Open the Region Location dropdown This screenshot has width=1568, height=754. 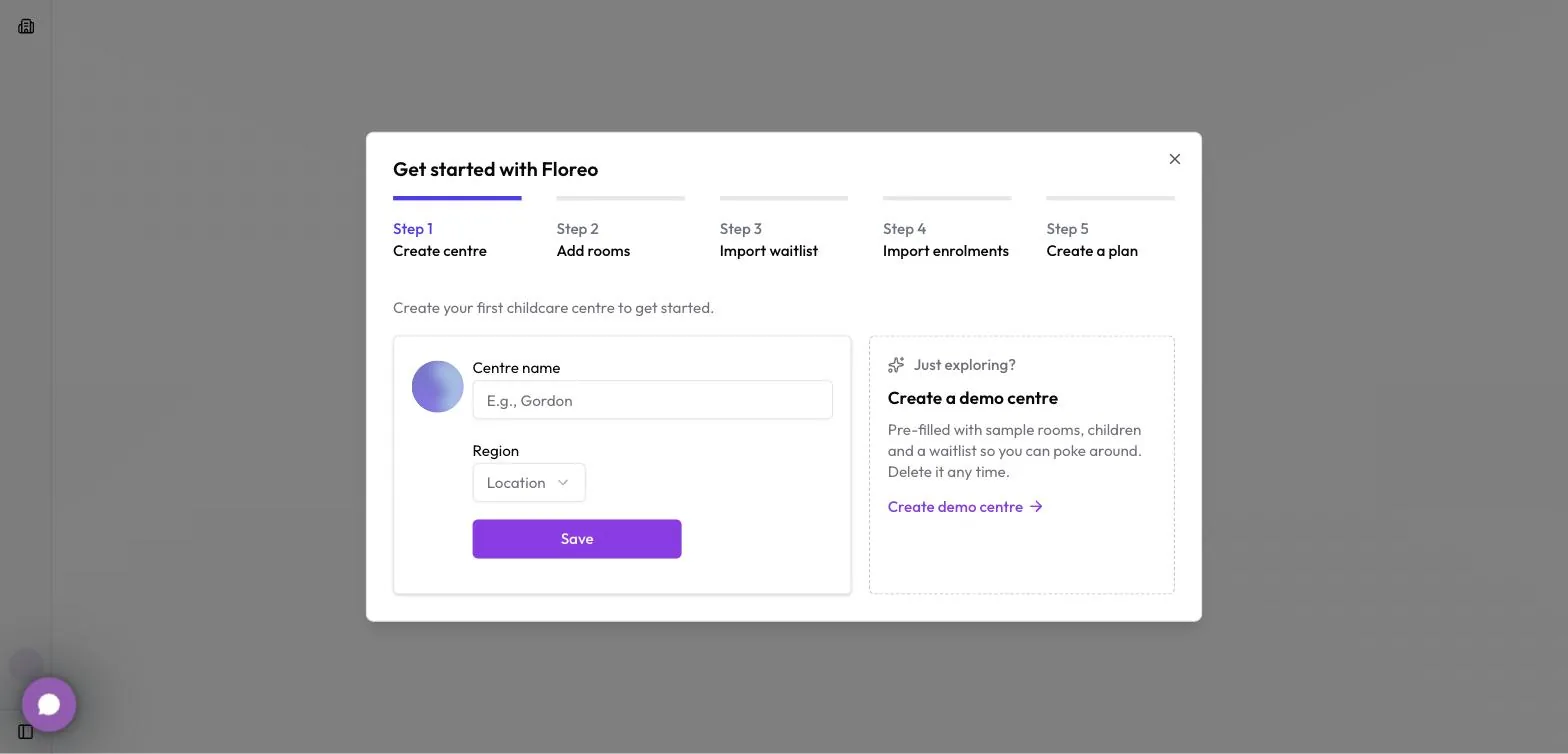point(529,483)
